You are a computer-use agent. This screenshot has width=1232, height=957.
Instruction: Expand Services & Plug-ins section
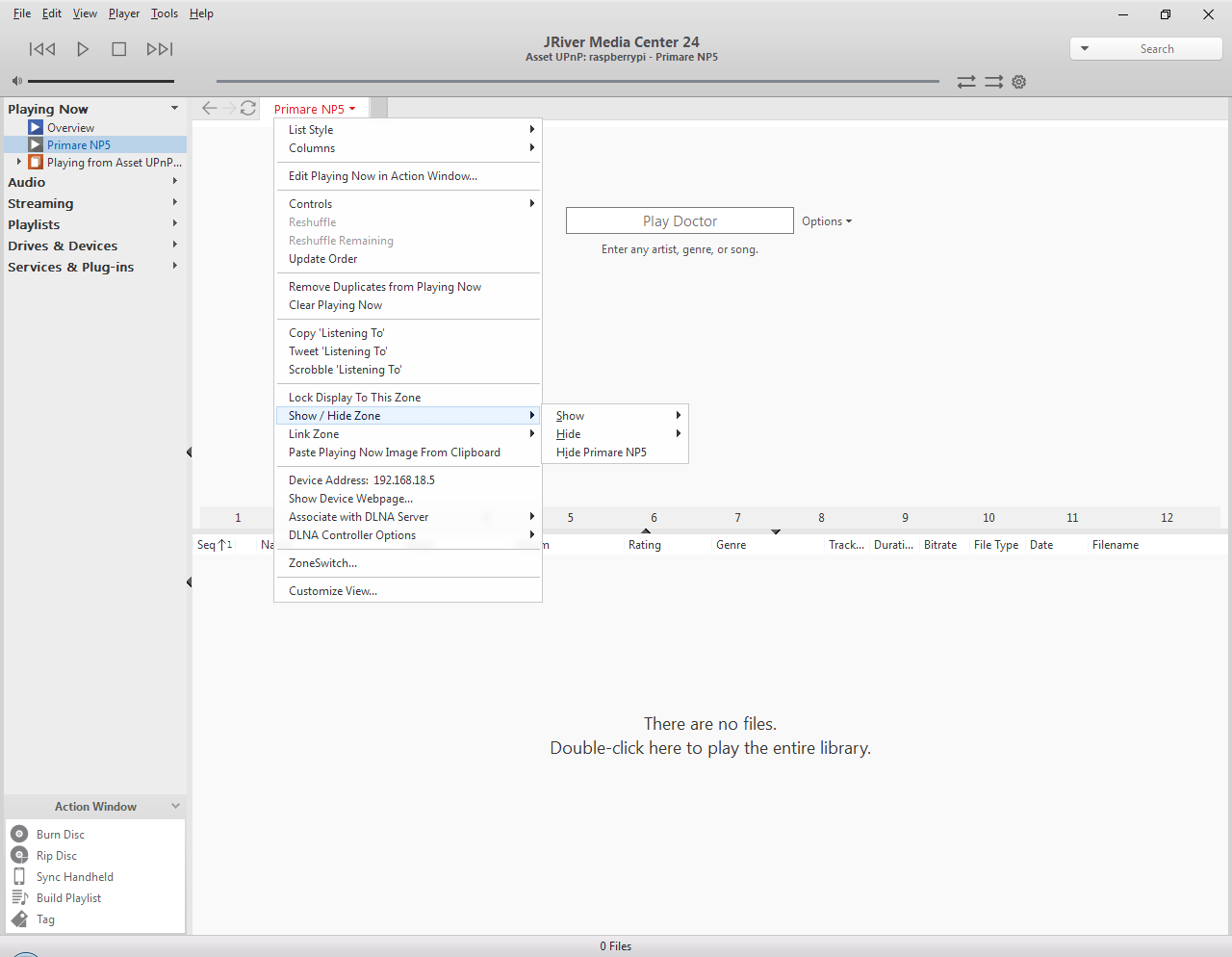174,266
